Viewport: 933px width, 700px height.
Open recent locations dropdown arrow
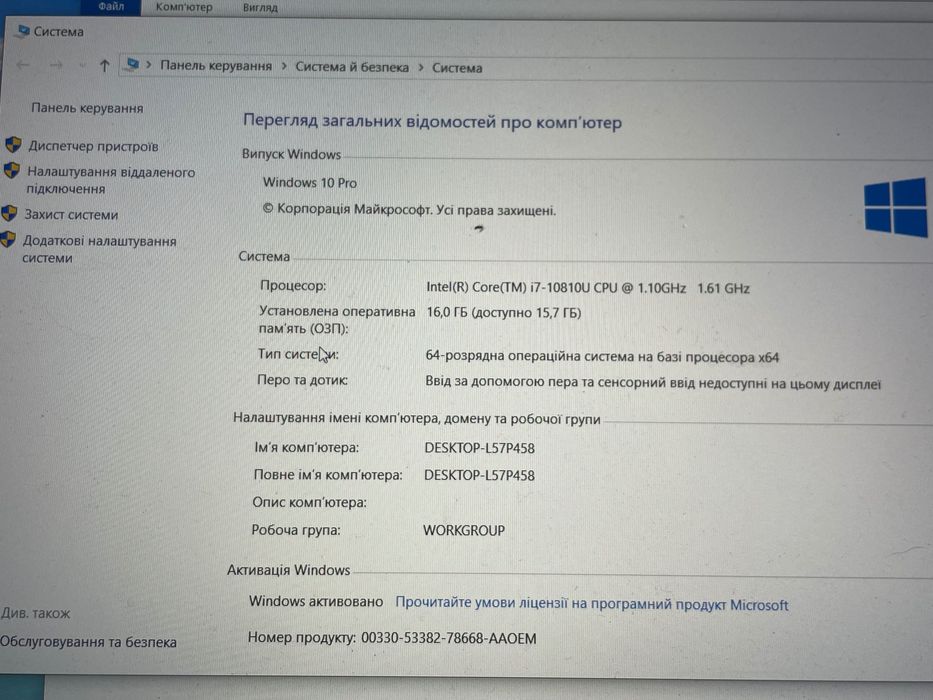(x=82, y=65)
